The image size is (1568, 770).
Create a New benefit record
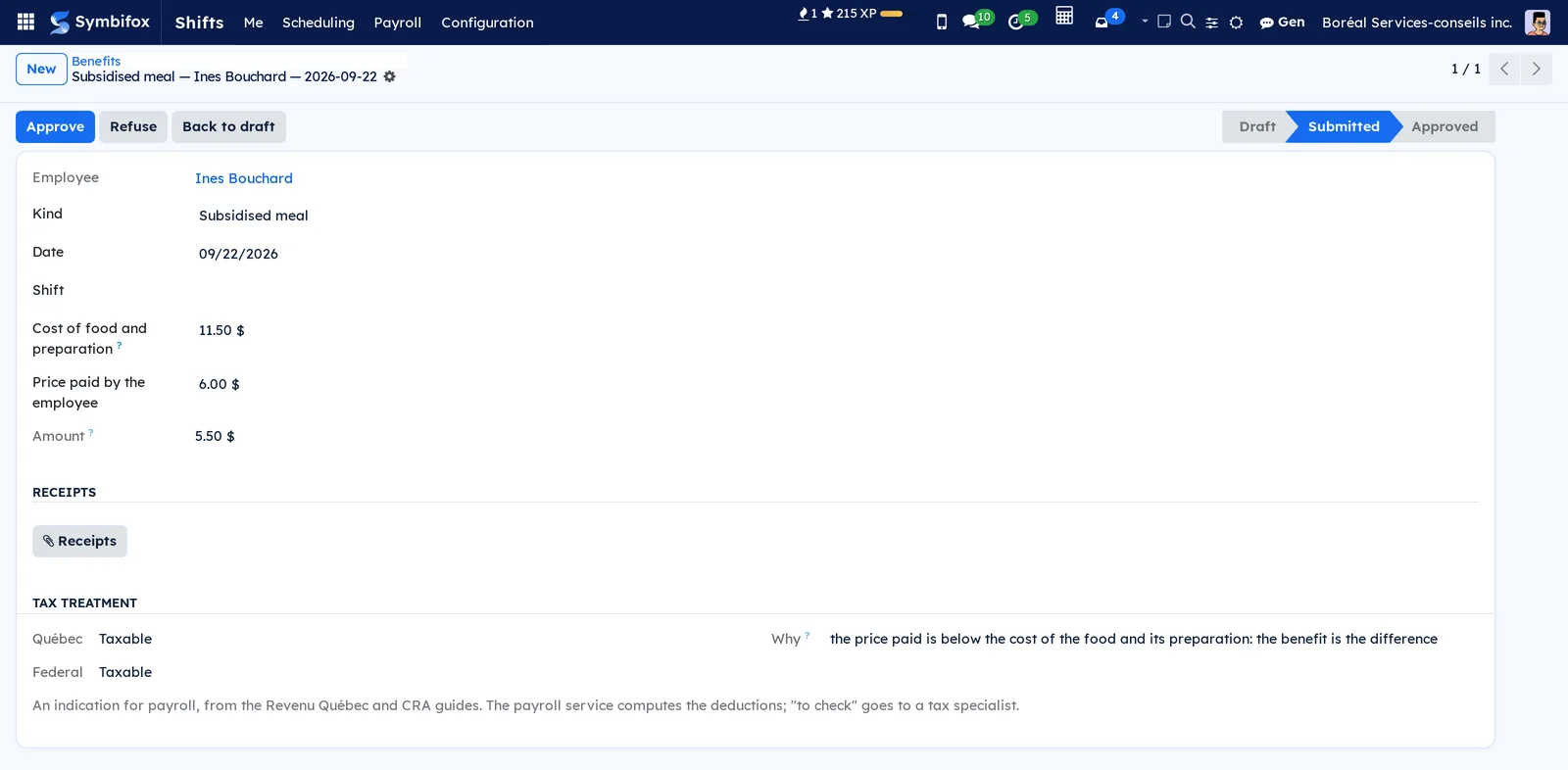pos(41,69)
